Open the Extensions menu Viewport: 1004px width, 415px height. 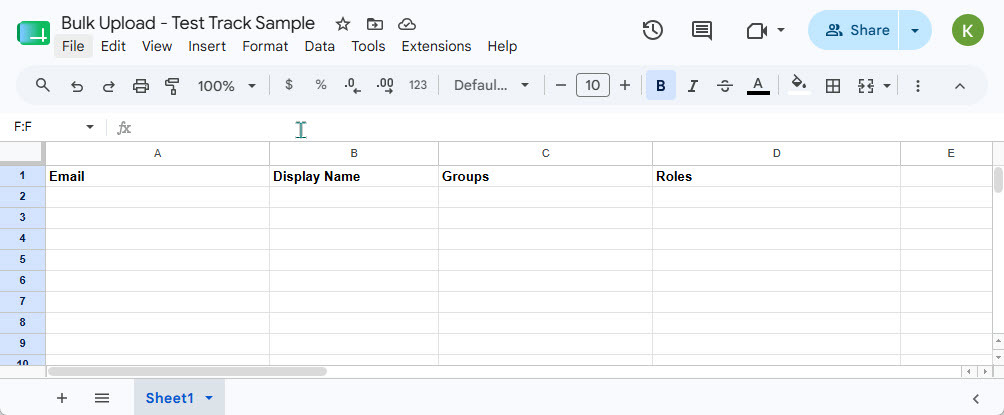436,46
